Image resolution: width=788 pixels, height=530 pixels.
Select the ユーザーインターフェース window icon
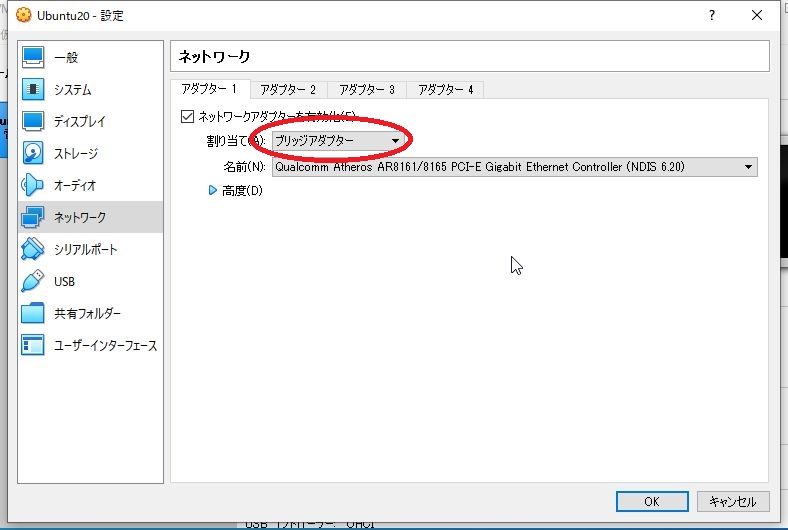pyautogui.click(x=33, y=345)
